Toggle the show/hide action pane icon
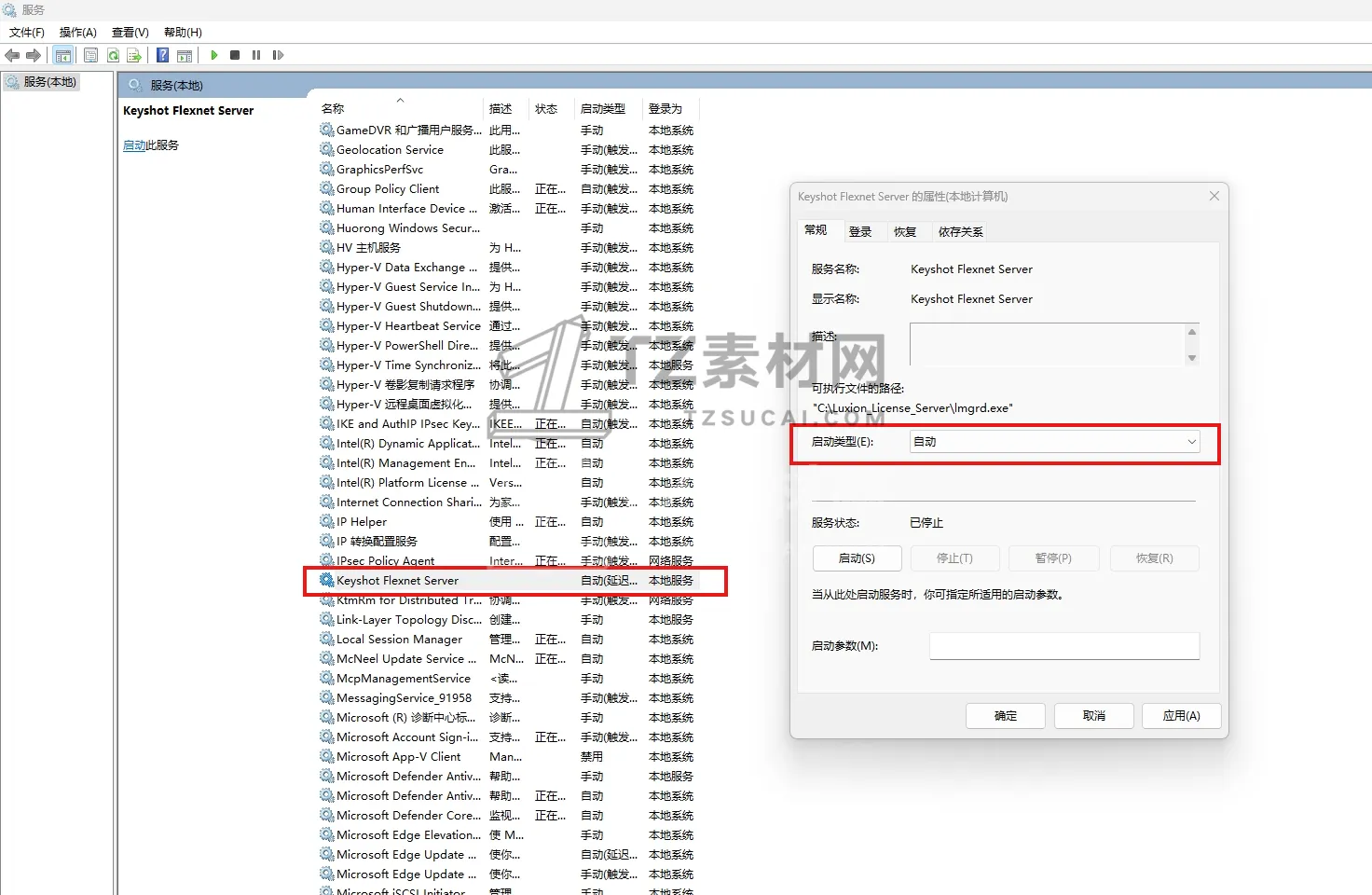The image size is (1372, 895). tap(185, 56)
